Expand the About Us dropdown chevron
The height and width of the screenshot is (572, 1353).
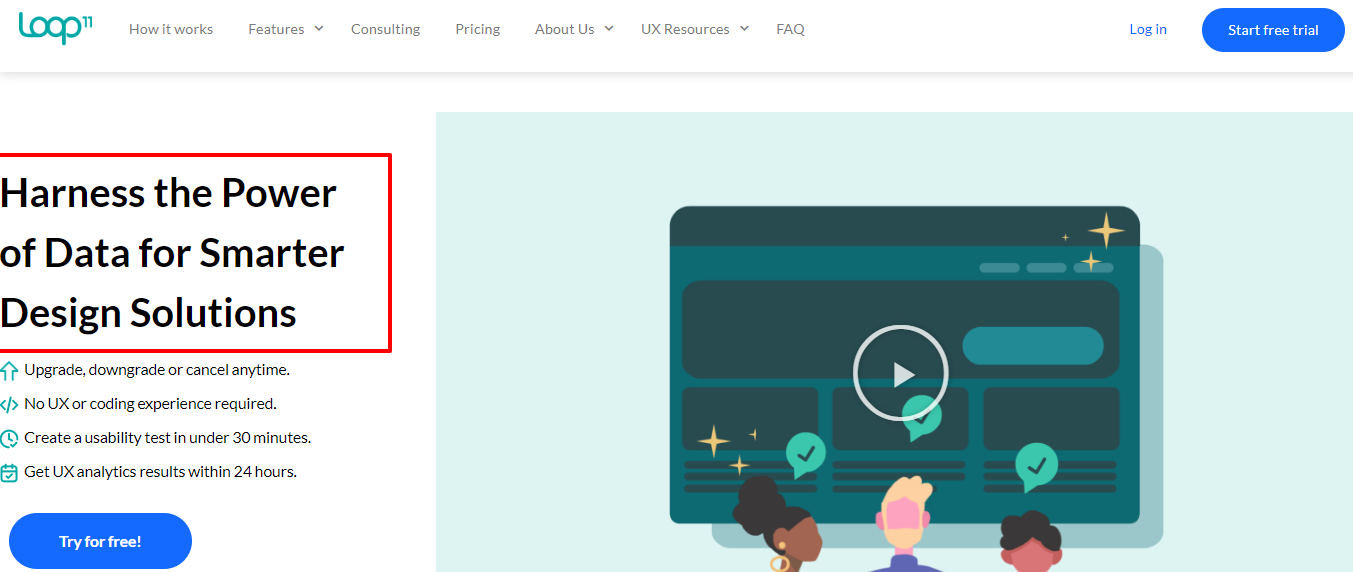[x=609, y=29]
